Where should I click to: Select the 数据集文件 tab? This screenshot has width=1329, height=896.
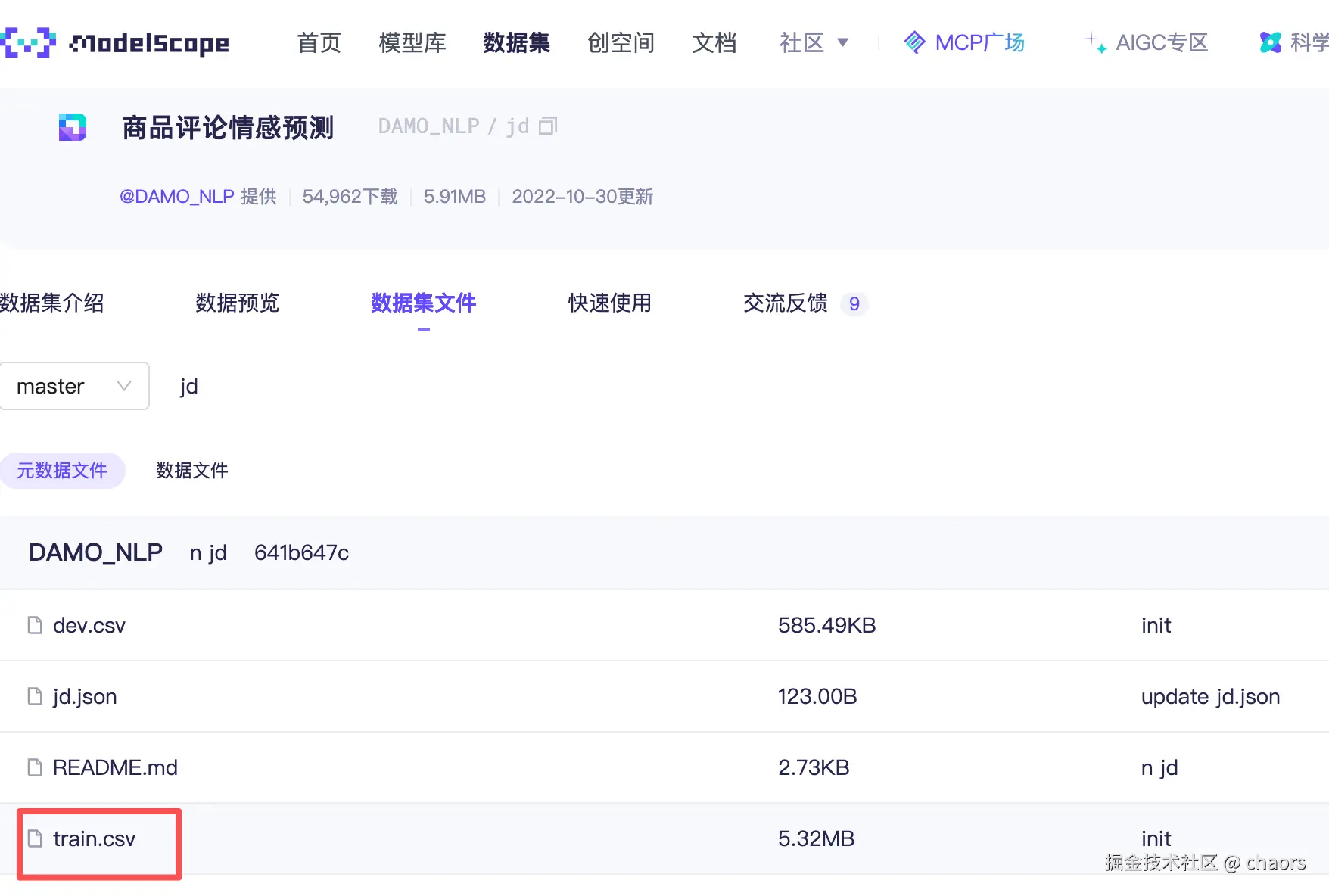point(424,303)
